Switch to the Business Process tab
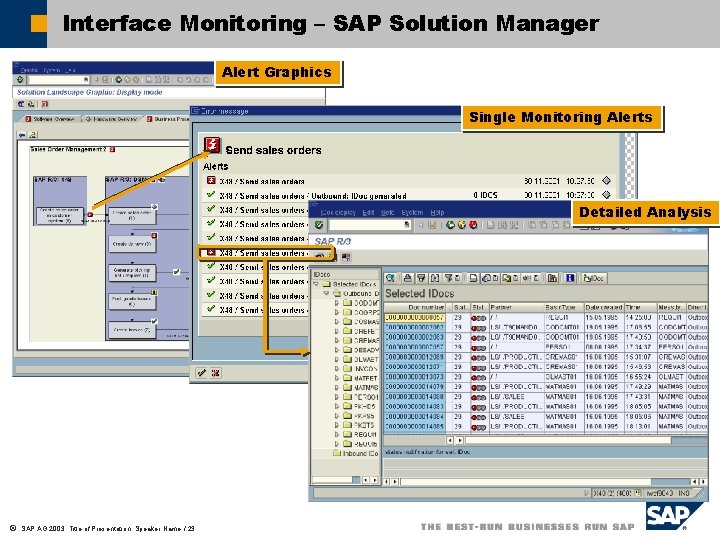 click(168, 119)
